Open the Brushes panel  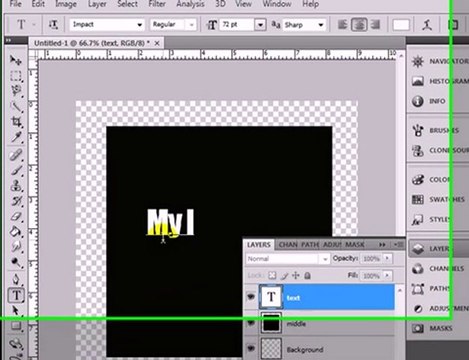click(435, 130)
